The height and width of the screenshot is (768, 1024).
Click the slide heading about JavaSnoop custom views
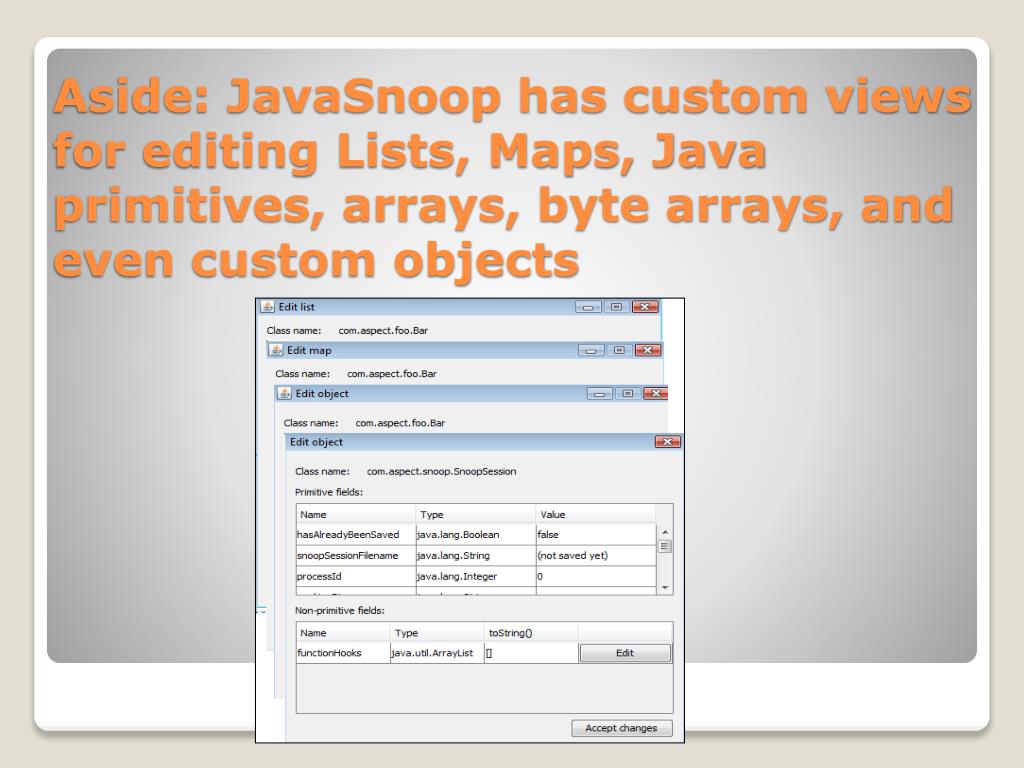click(x=512, y=178)
